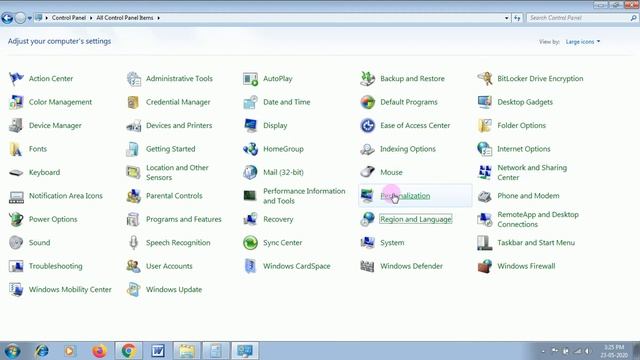Screen dimensions: 640x360
Task: Open the Windows CardSpace link
Action: (297, 266)
